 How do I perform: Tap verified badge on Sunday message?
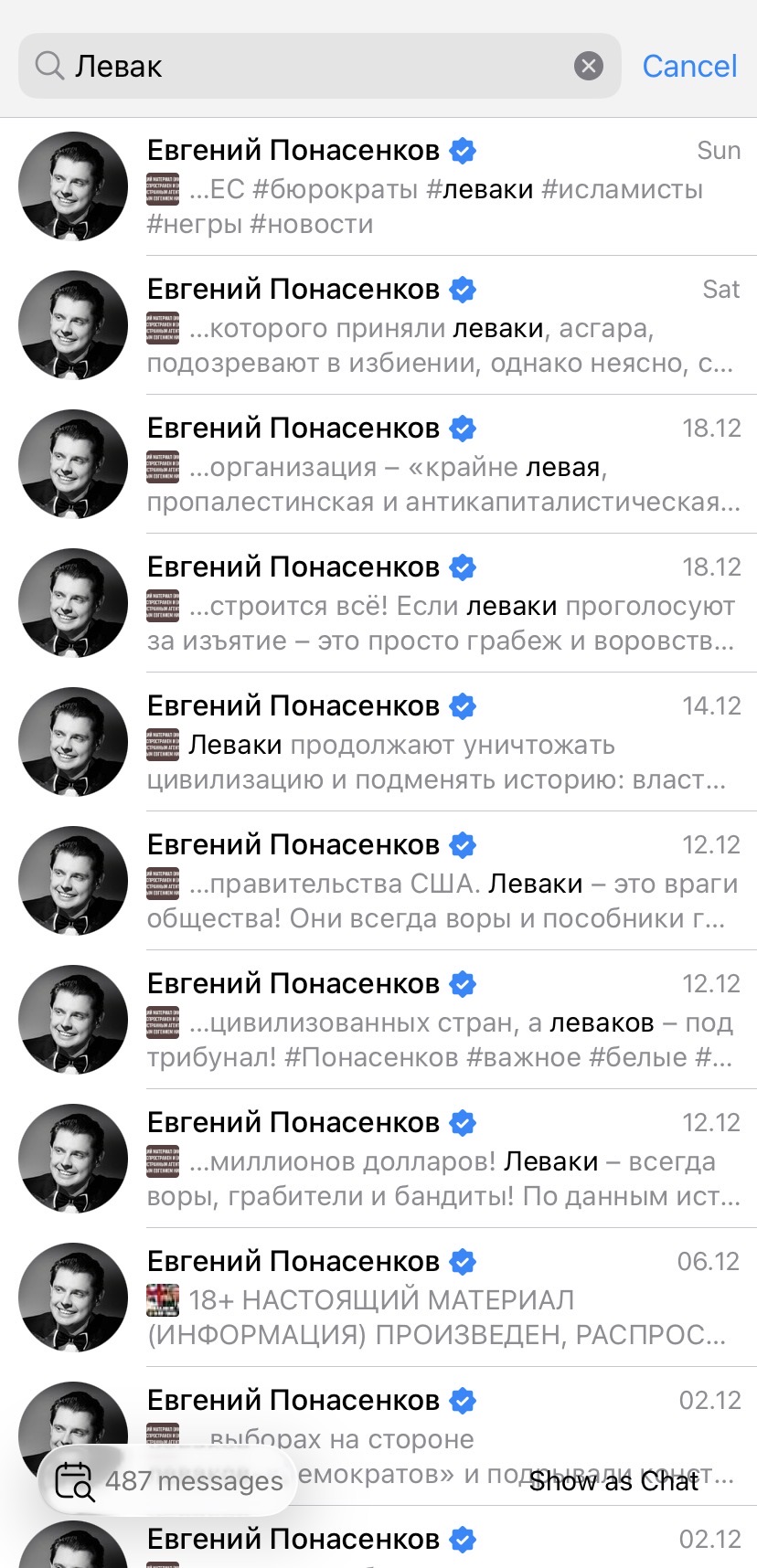click(464, 151)
